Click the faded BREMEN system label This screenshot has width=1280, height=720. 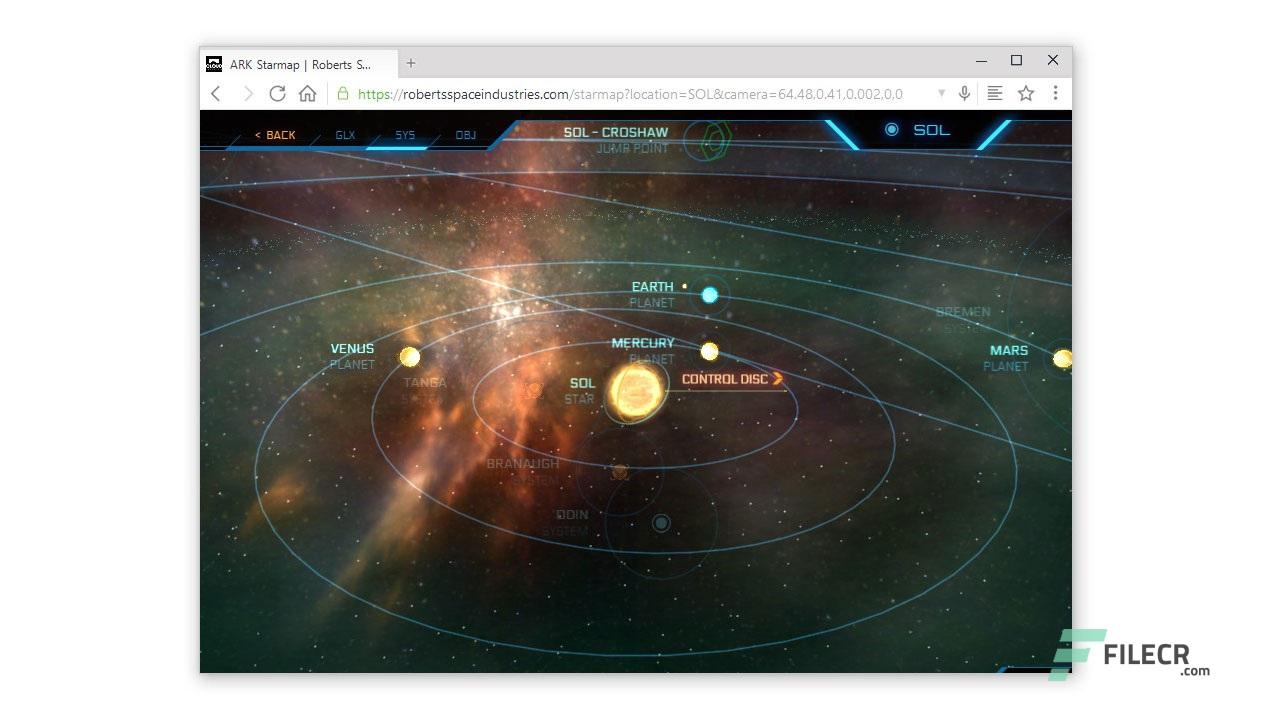point(963,312)
